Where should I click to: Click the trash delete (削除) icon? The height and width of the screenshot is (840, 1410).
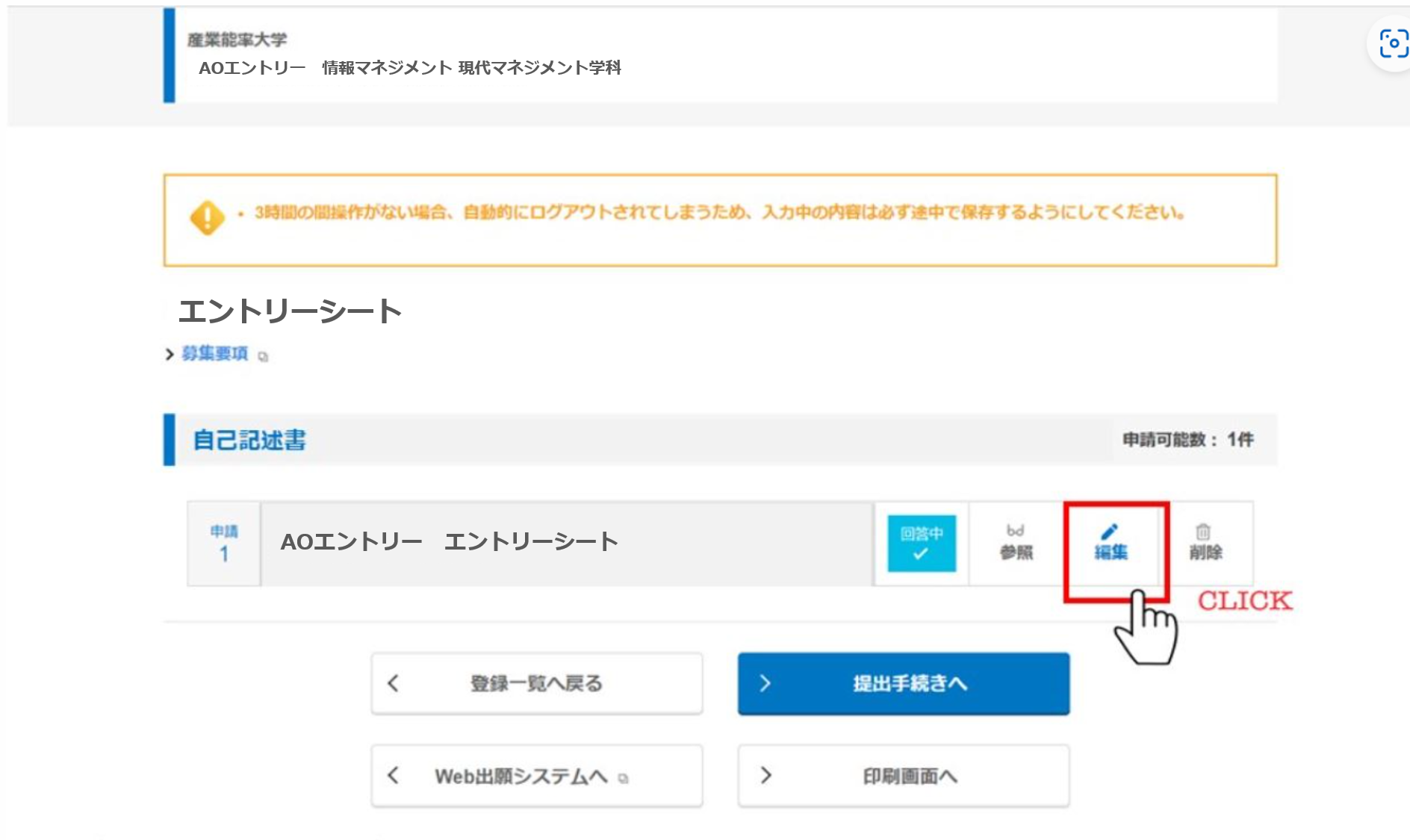click(1203, 532)
